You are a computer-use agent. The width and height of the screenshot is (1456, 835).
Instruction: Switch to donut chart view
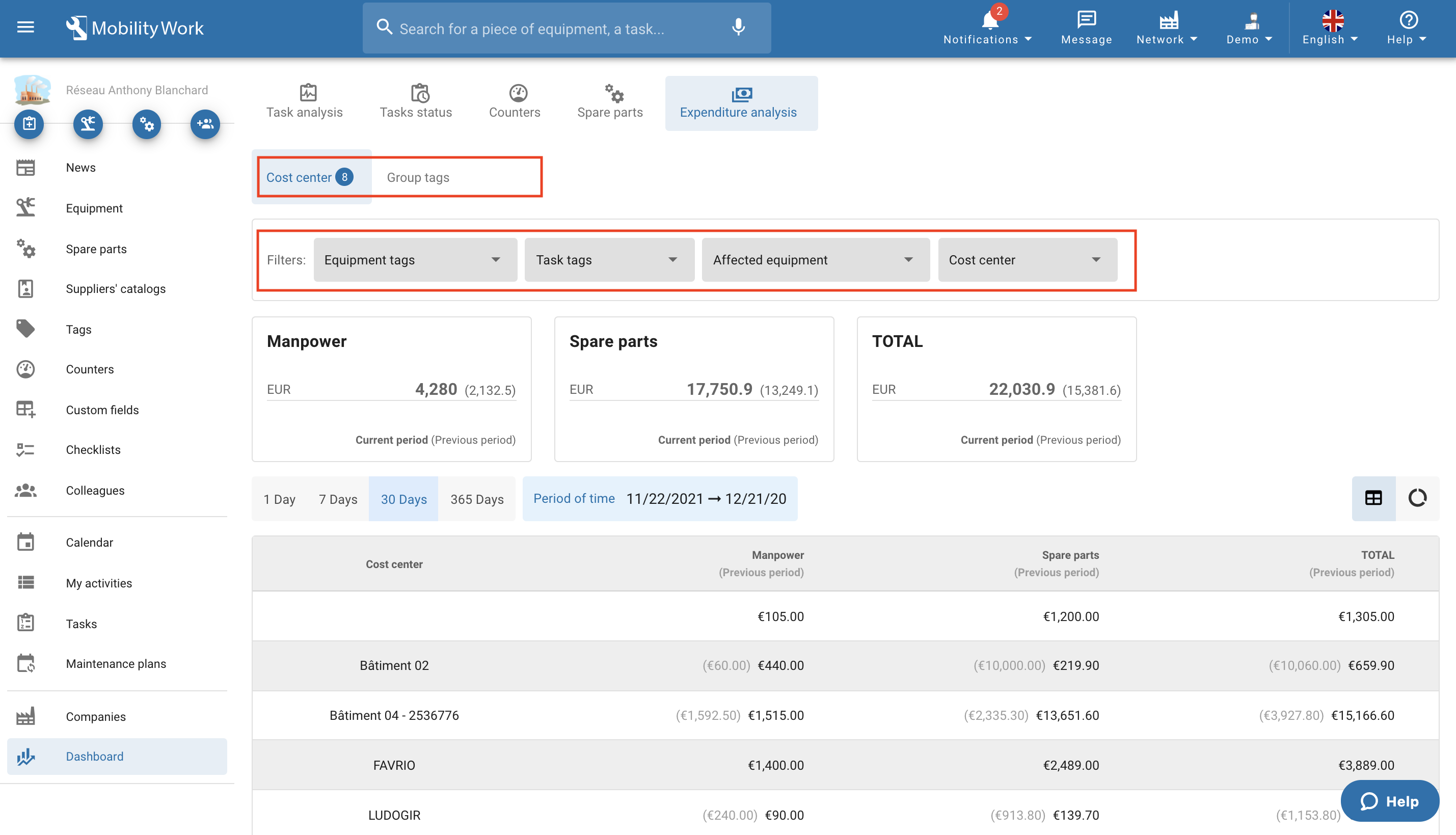click(x=1417, y=498)
